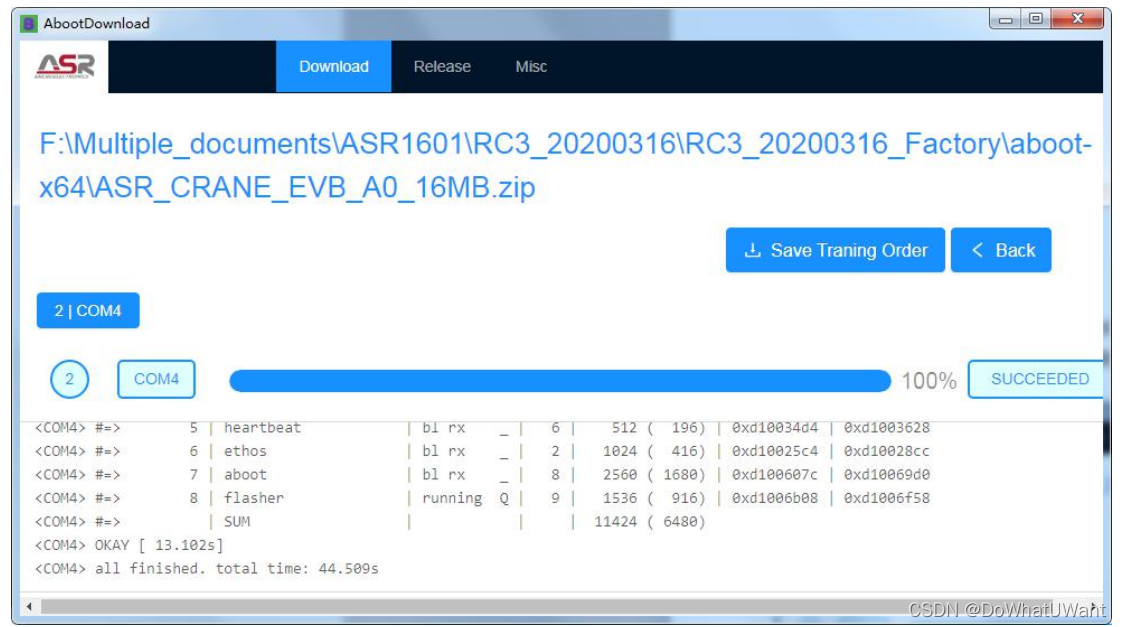Click 'all finished. total time: 44.509s' line

click(x=207, y=569)
